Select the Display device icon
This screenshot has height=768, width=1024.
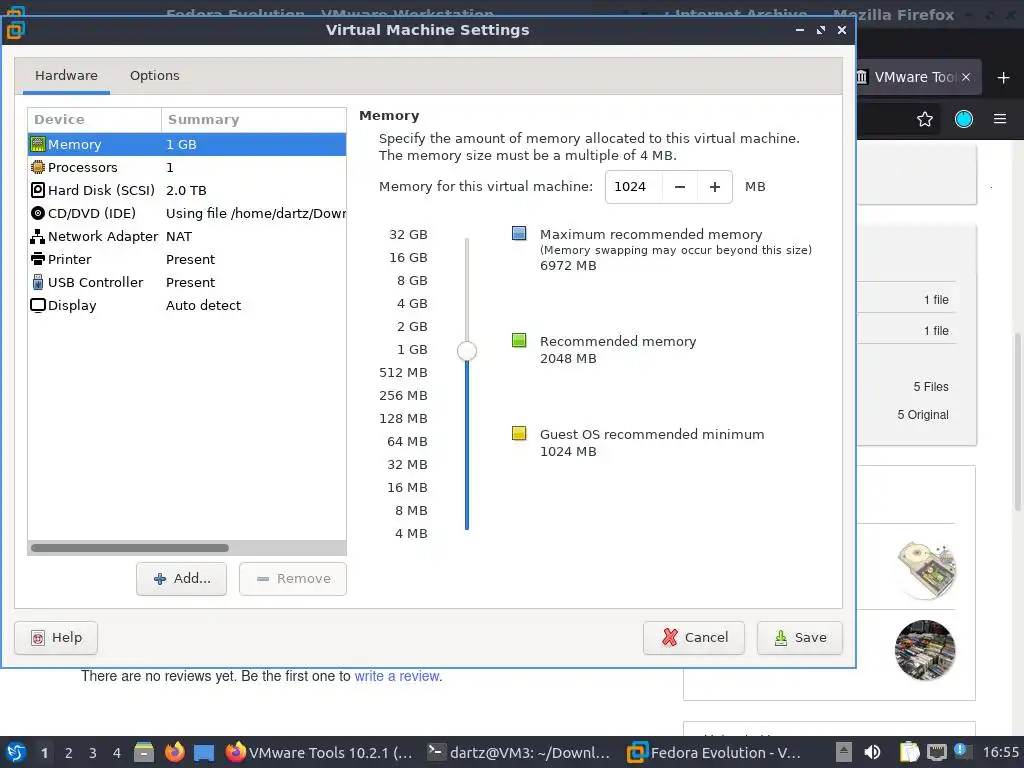[x=38, y=305]
